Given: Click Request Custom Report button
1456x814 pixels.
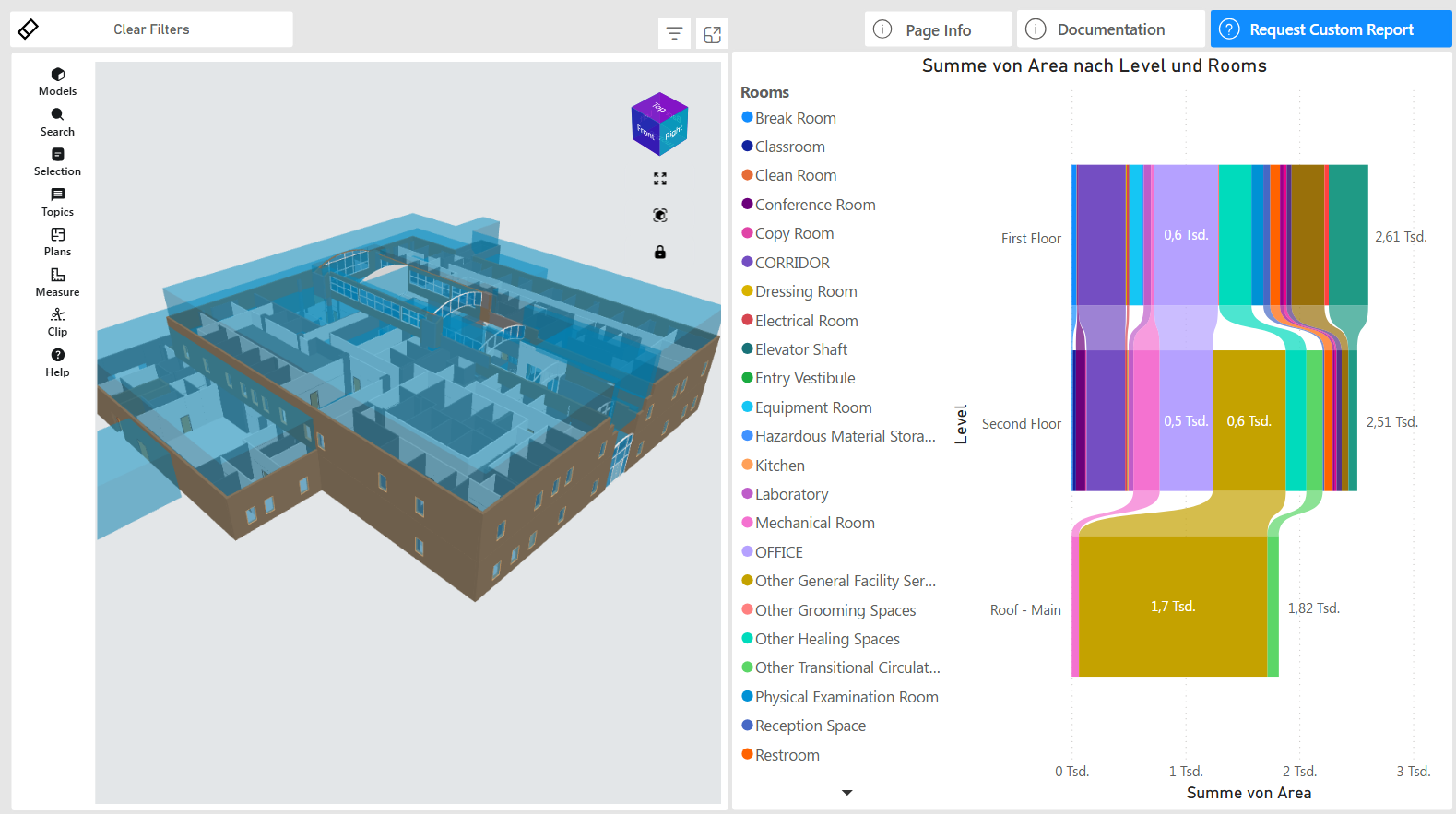Looking at the screenshot, I should (1331, 29).
